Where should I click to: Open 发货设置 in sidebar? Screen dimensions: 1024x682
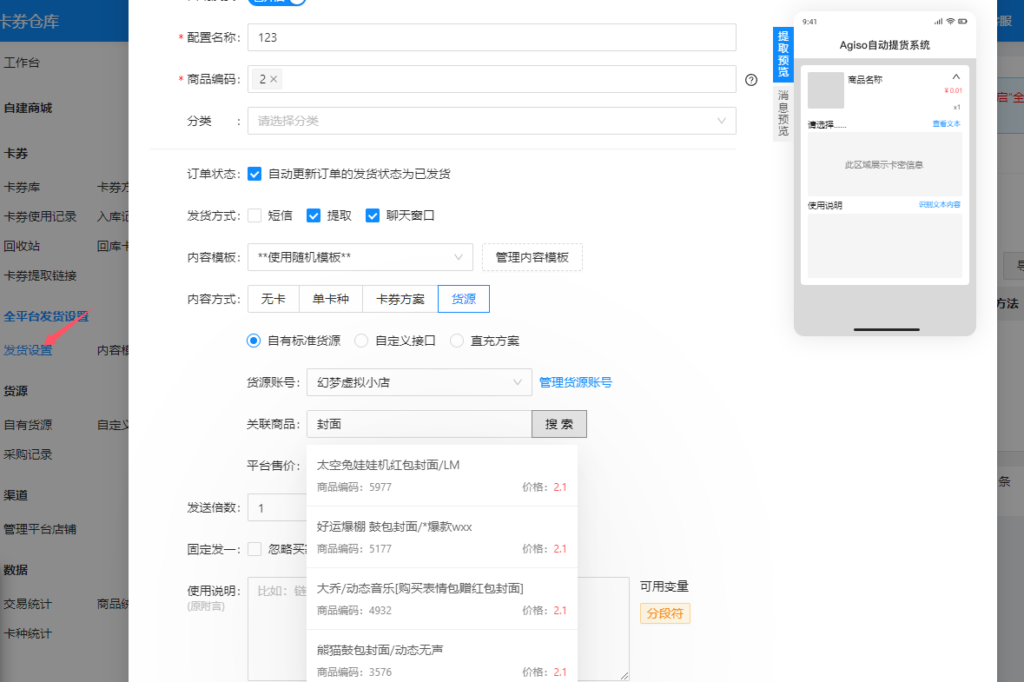pyautogui.click(x=27, y=350)
